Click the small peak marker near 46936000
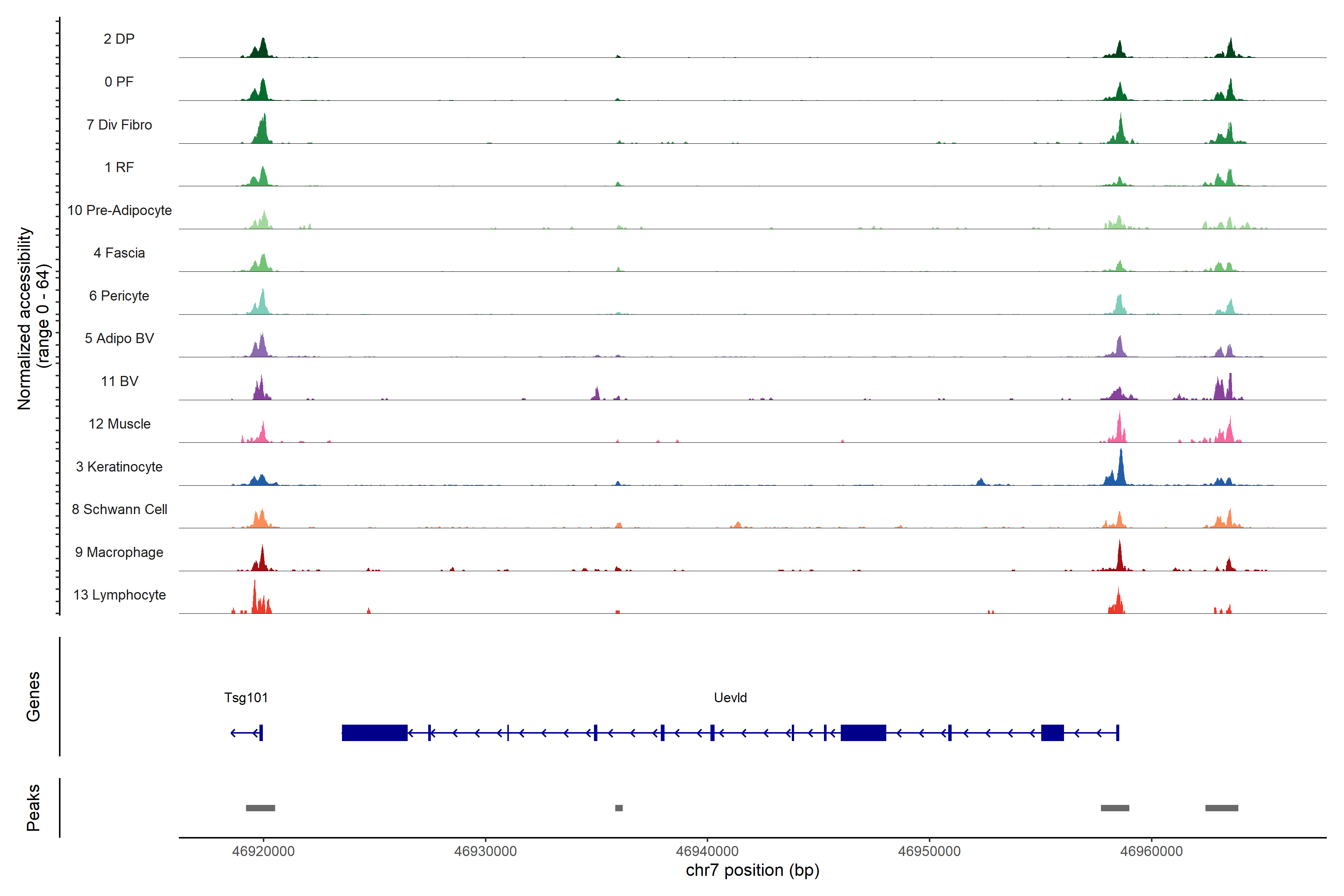The width and height of the screenshot is (1344, 896). coord(619,808)
